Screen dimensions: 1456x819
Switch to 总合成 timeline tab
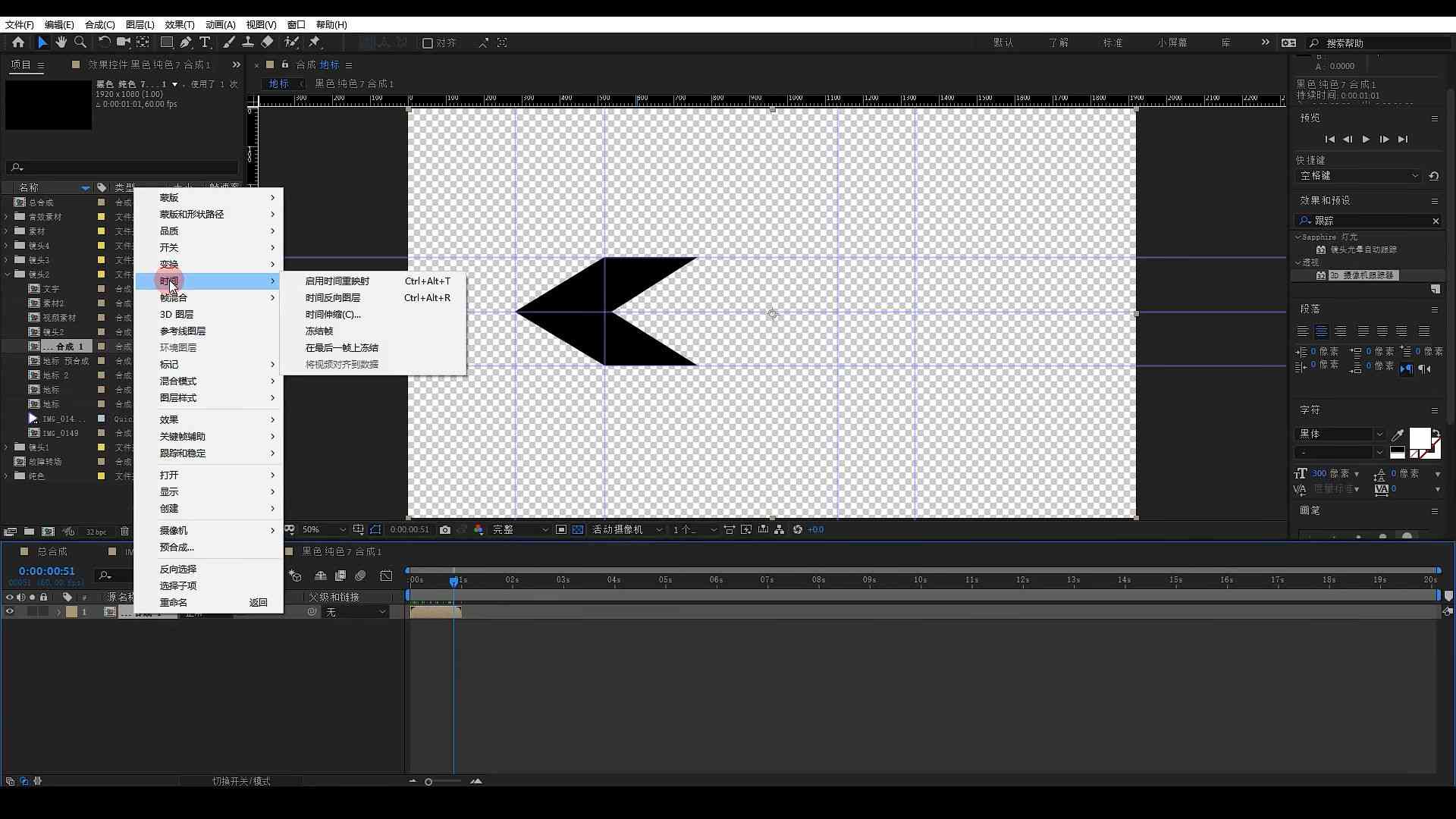point(52,551)
